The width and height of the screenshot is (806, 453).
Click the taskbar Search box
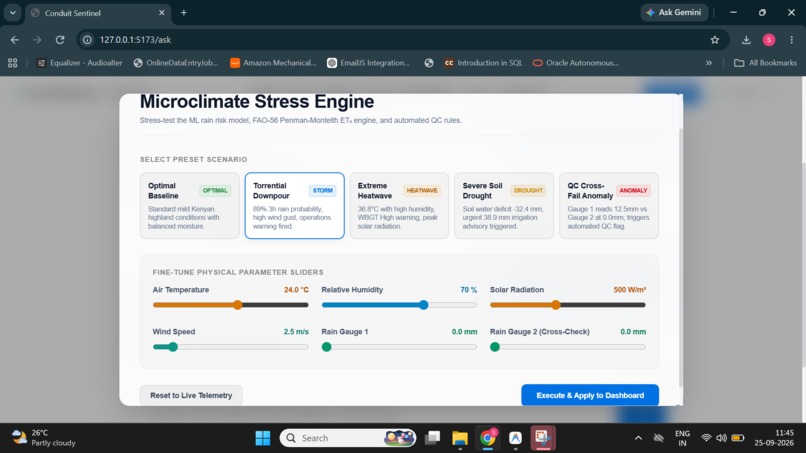(x=347, y=438)
